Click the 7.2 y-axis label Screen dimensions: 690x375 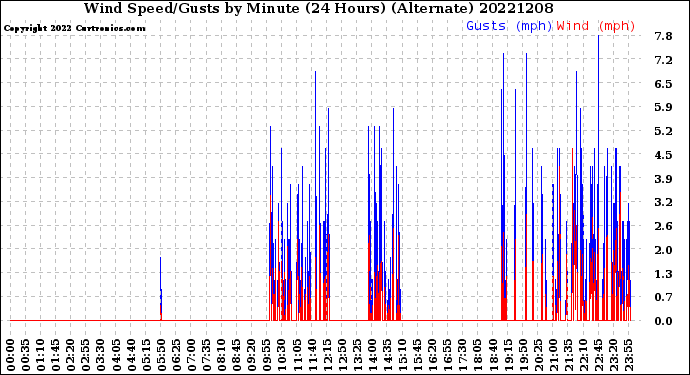pos(663,60)
